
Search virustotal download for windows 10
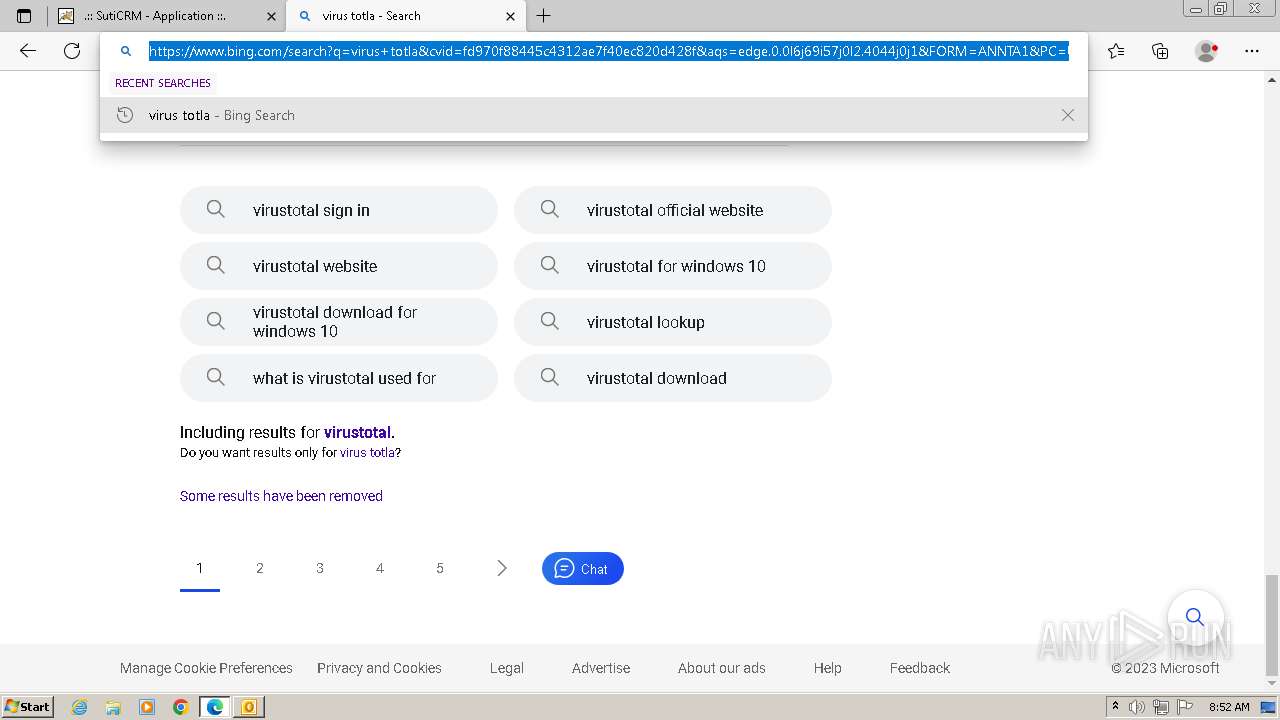point(339,322)
